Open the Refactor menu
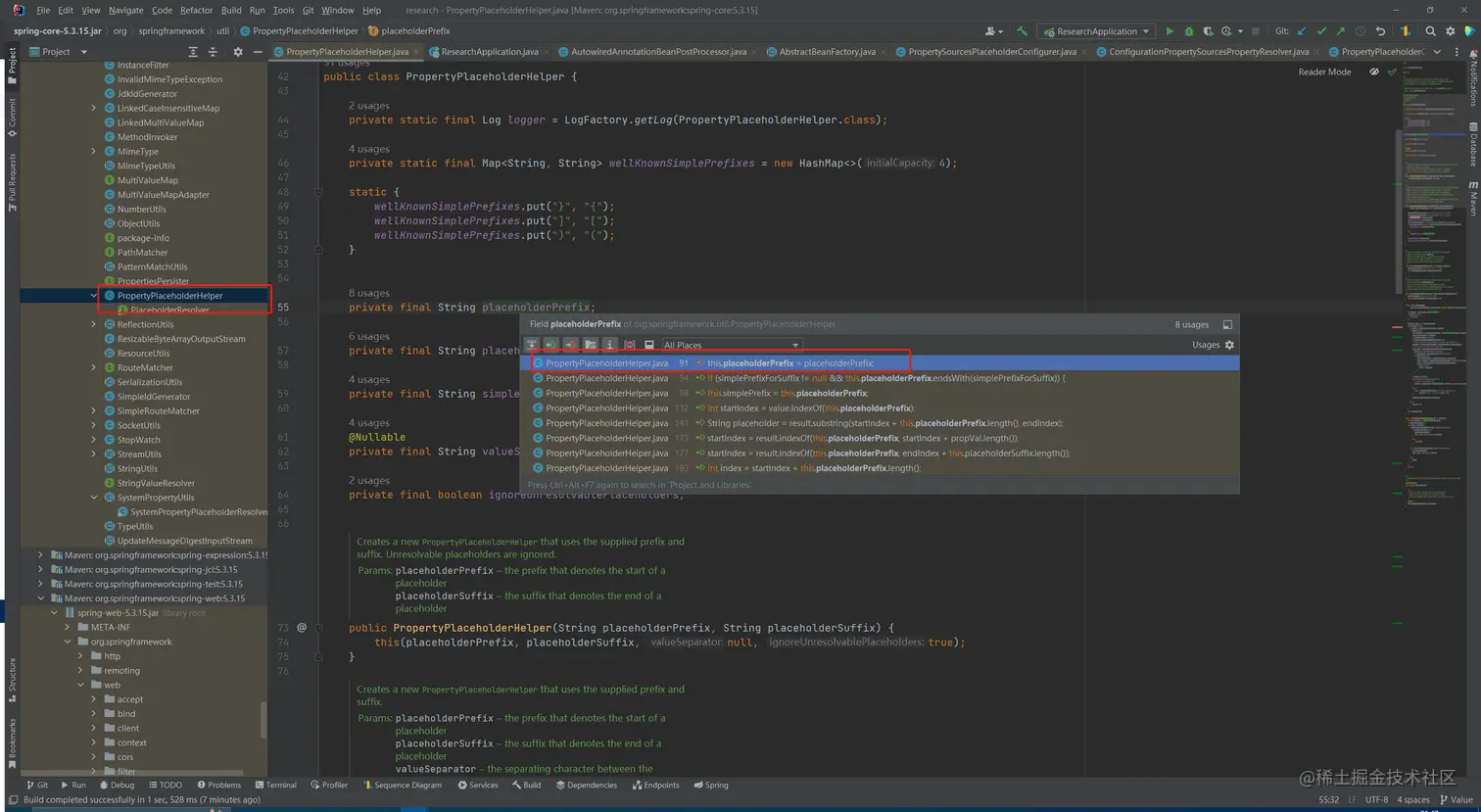Viewport: 1481px width, 812px height. [196, 10]
